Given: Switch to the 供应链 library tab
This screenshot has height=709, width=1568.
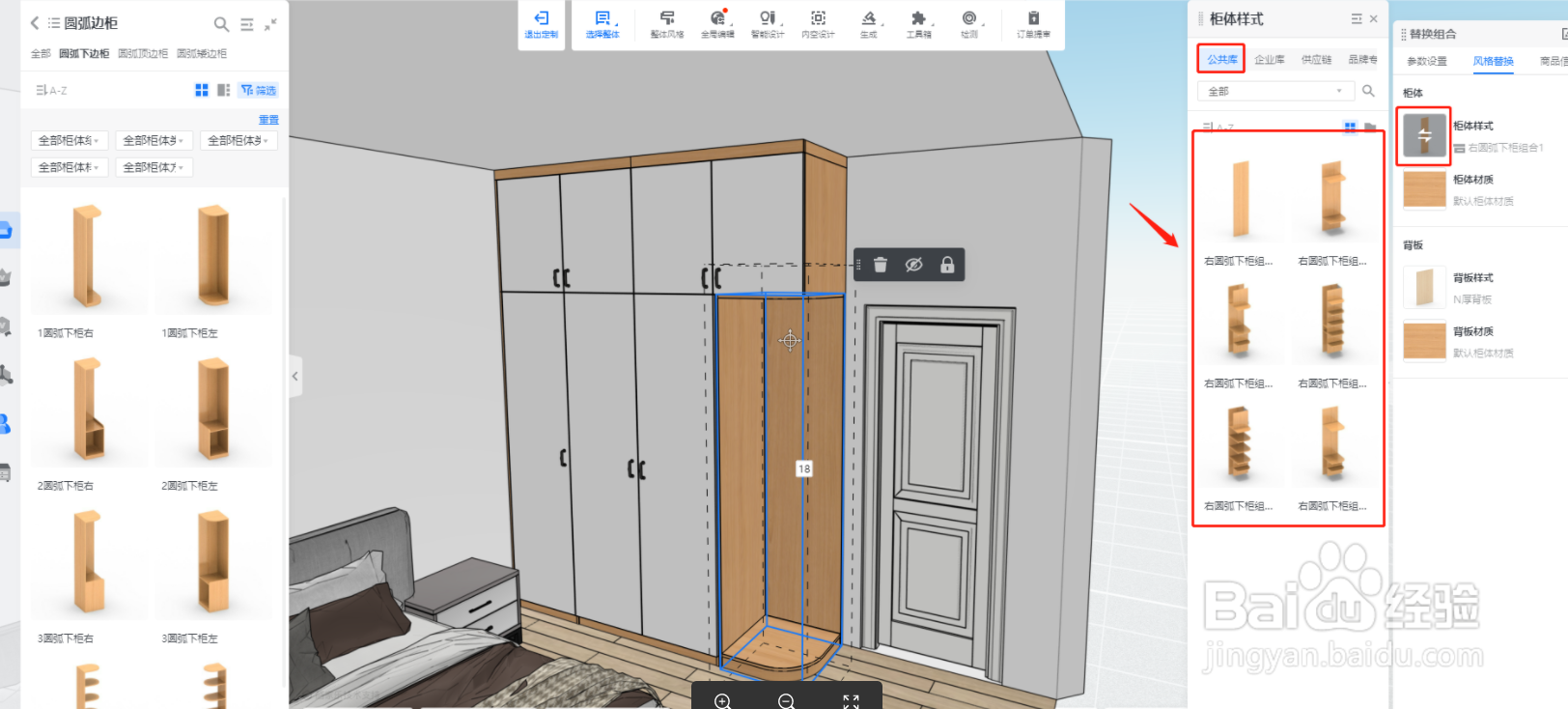Looking at the screenshot, I should pyautogui.click(x=1316, y=60).
